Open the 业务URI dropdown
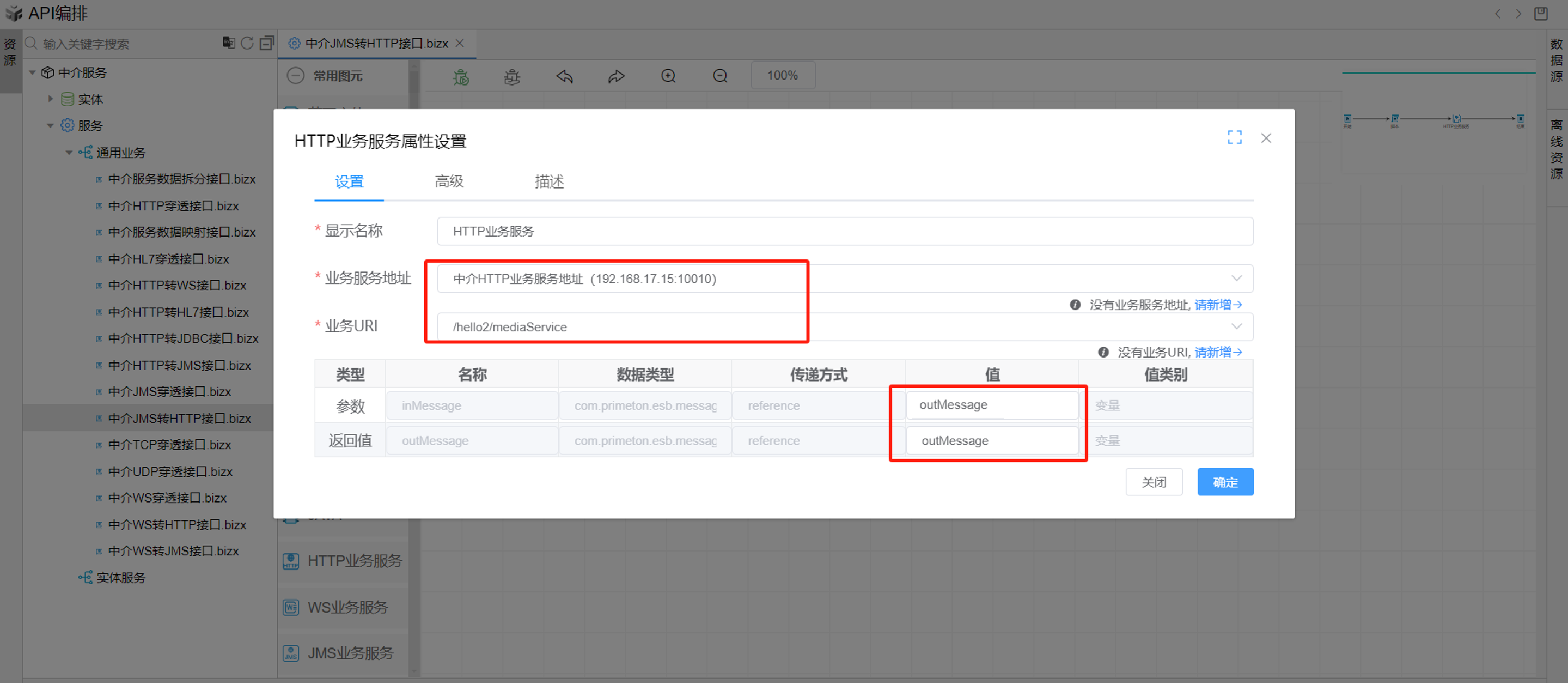This screenshot has width=1568, height=684. pyautogui.click(x=1236, y=326)
